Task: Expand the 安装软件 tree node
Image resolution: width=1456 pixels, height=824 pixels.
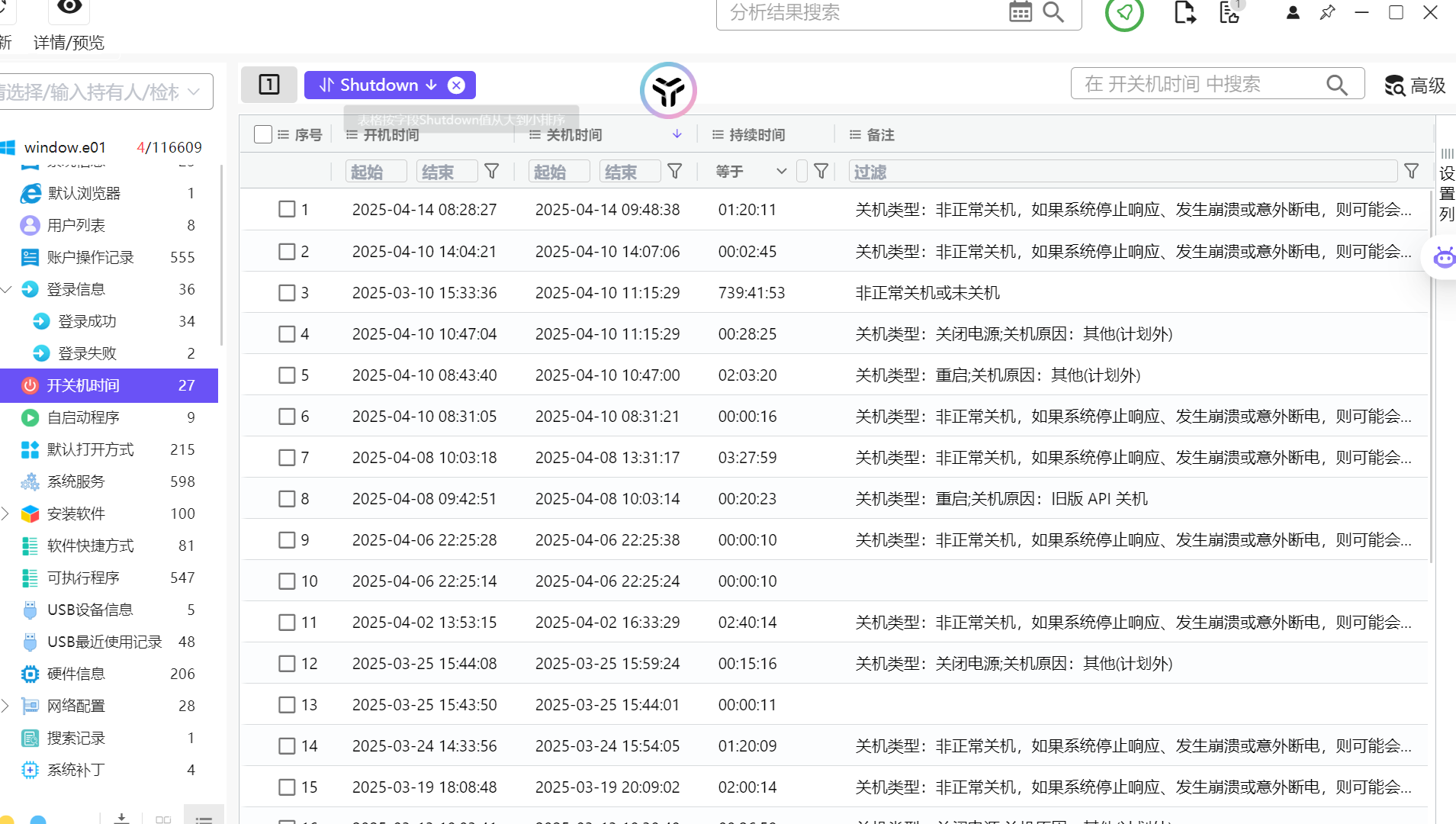Action: pyautogui.click(x=6, y=514)
